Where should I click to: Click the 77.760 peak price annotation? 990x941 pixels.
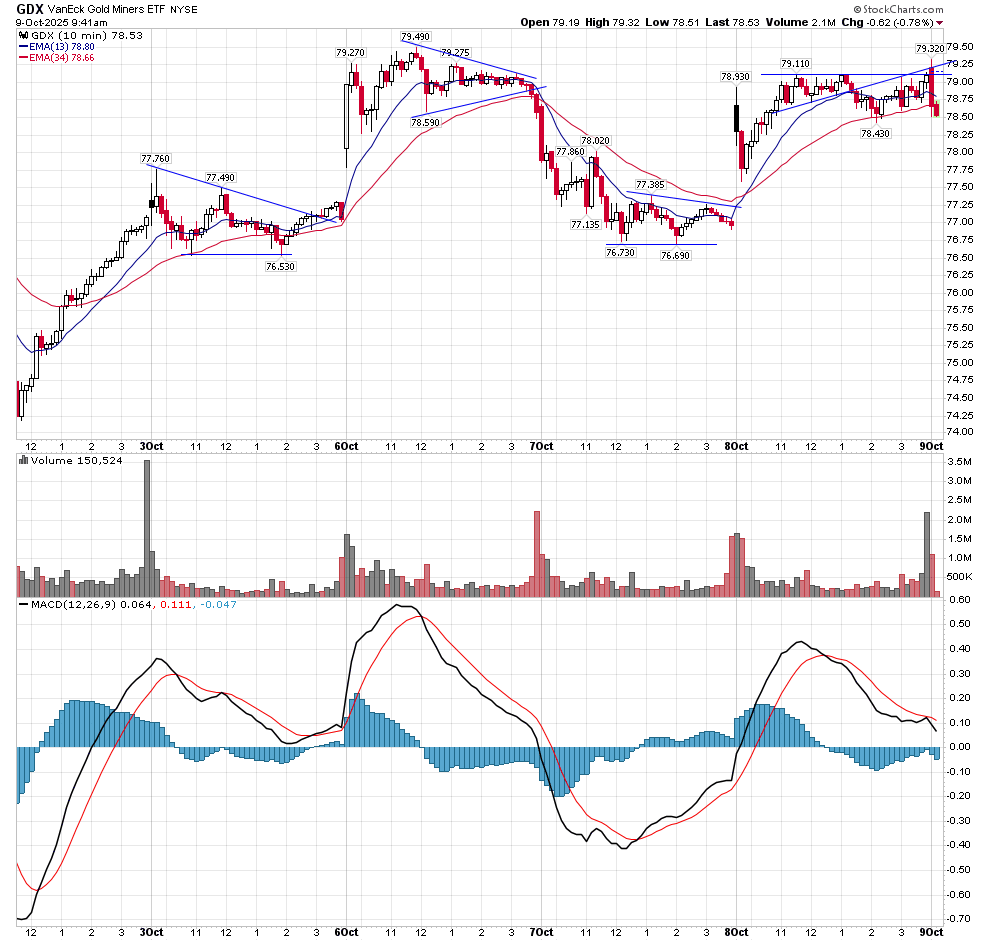(155, 158)
